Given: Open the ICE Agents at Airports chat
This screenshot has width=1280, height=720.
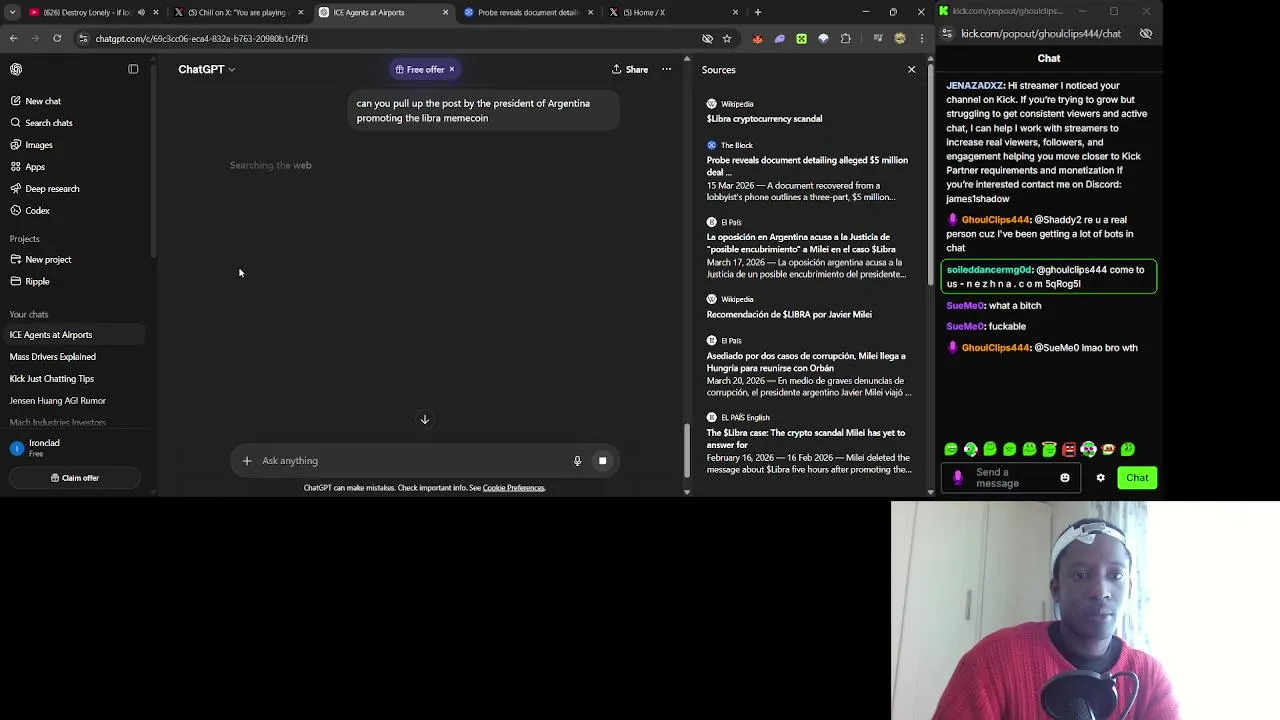Looking at the screenshot, I should [74, 335].
